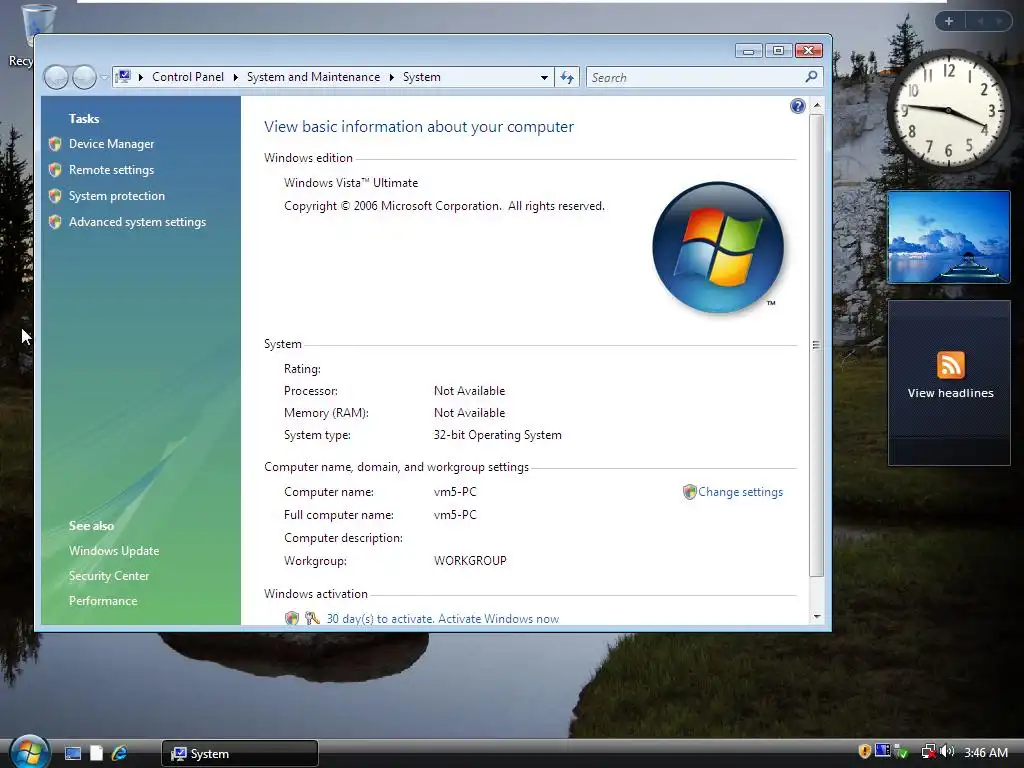Click the Windows Start orb
The height and width of the screenshot is (768, 1024).
[28, 751]
